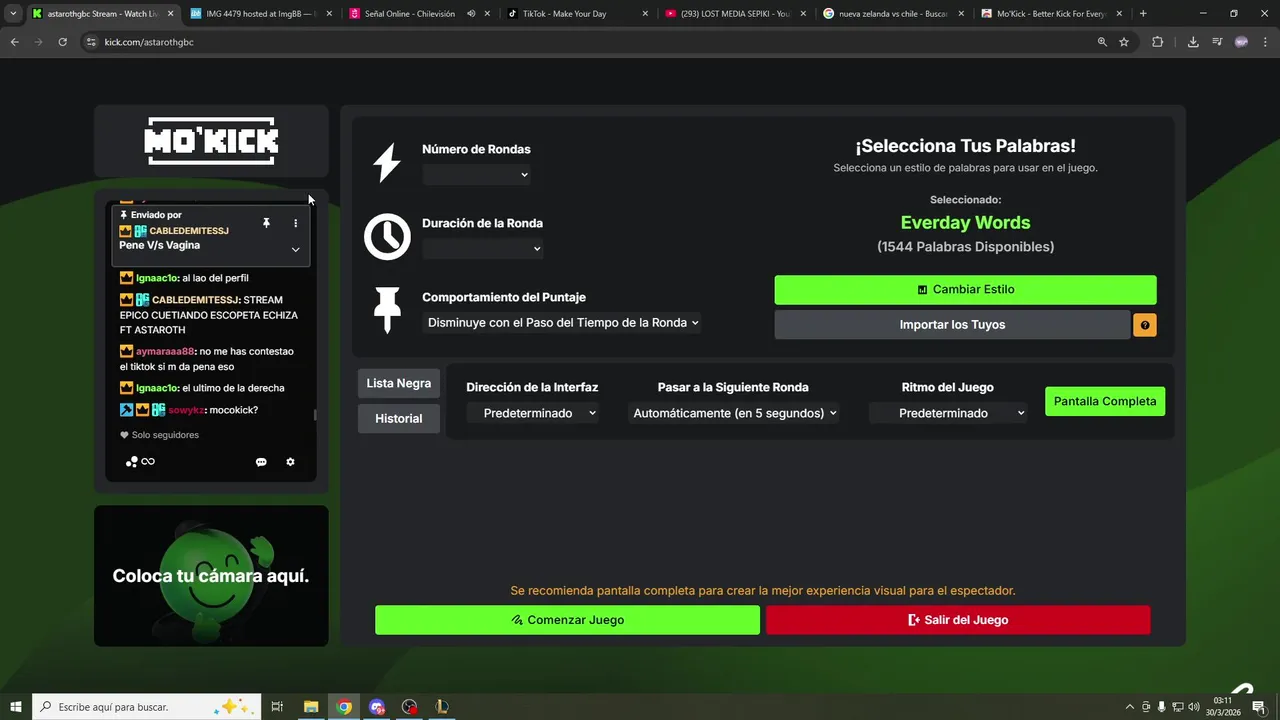Switch to IMG 4479 ImgBB tab
The width and height of the screenshot is (1280, 720).
pos(260,14)
